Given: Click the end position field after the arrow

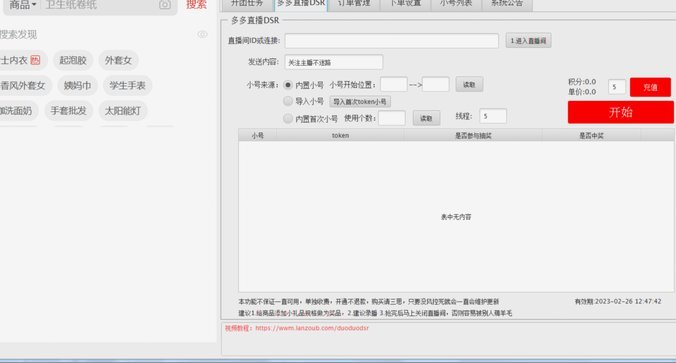Looking at the screenshot, I should coord(435,84).
